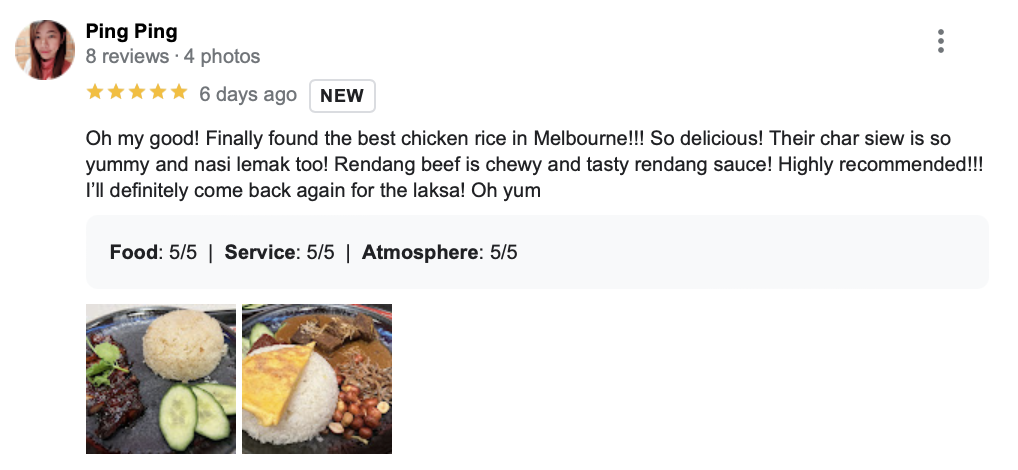1018x470 pixels.
Task: Click the fourth rating star
Action: coord(158,93)
